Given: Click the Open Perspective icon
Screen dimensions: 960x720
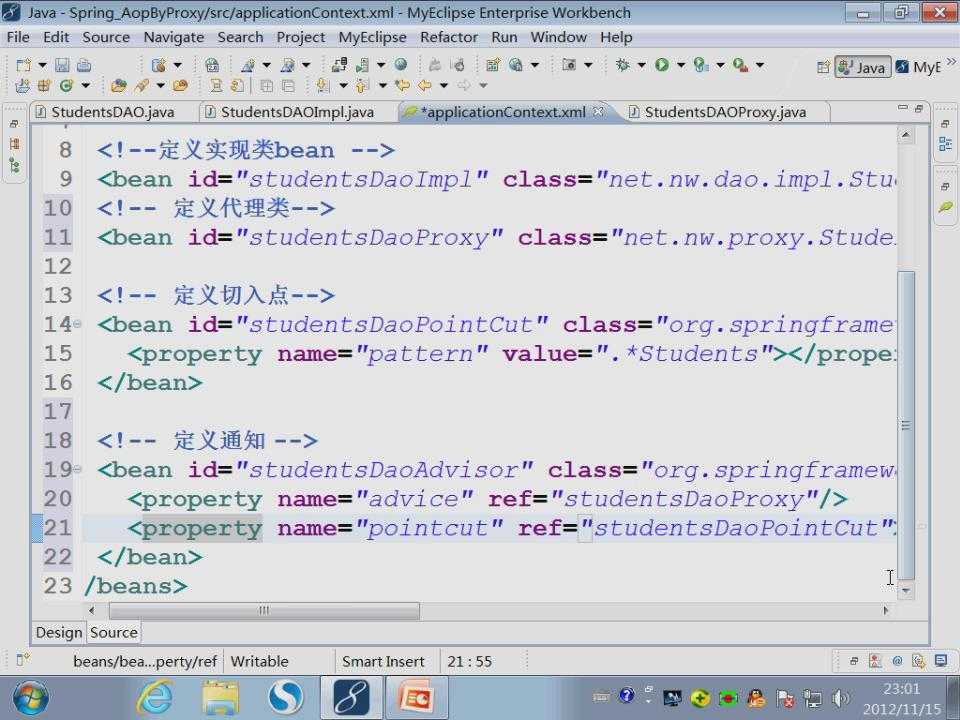Looking at the screenshot, I should coord(823,67).
